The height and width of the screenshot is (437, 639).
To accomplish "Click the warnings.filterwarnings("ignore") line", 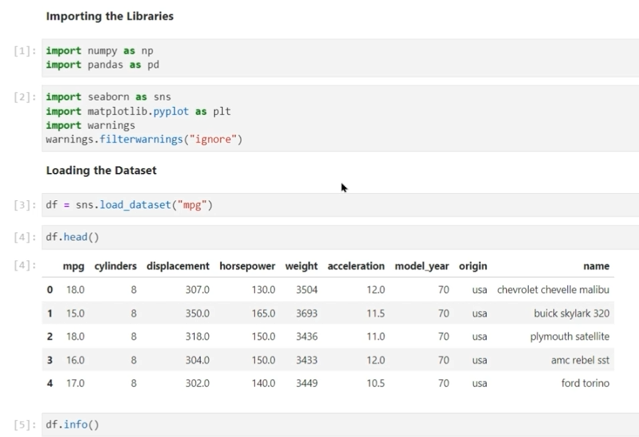I will [144, 139].
